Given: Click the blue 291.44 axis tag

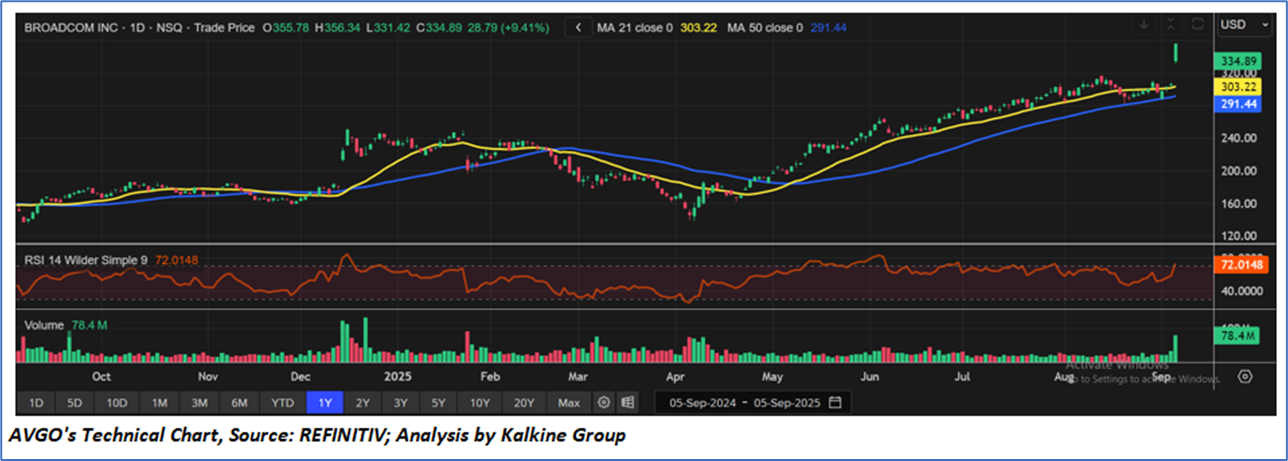Looking at the screenshot, I should pyautogui.click(x=1238, y=104).
